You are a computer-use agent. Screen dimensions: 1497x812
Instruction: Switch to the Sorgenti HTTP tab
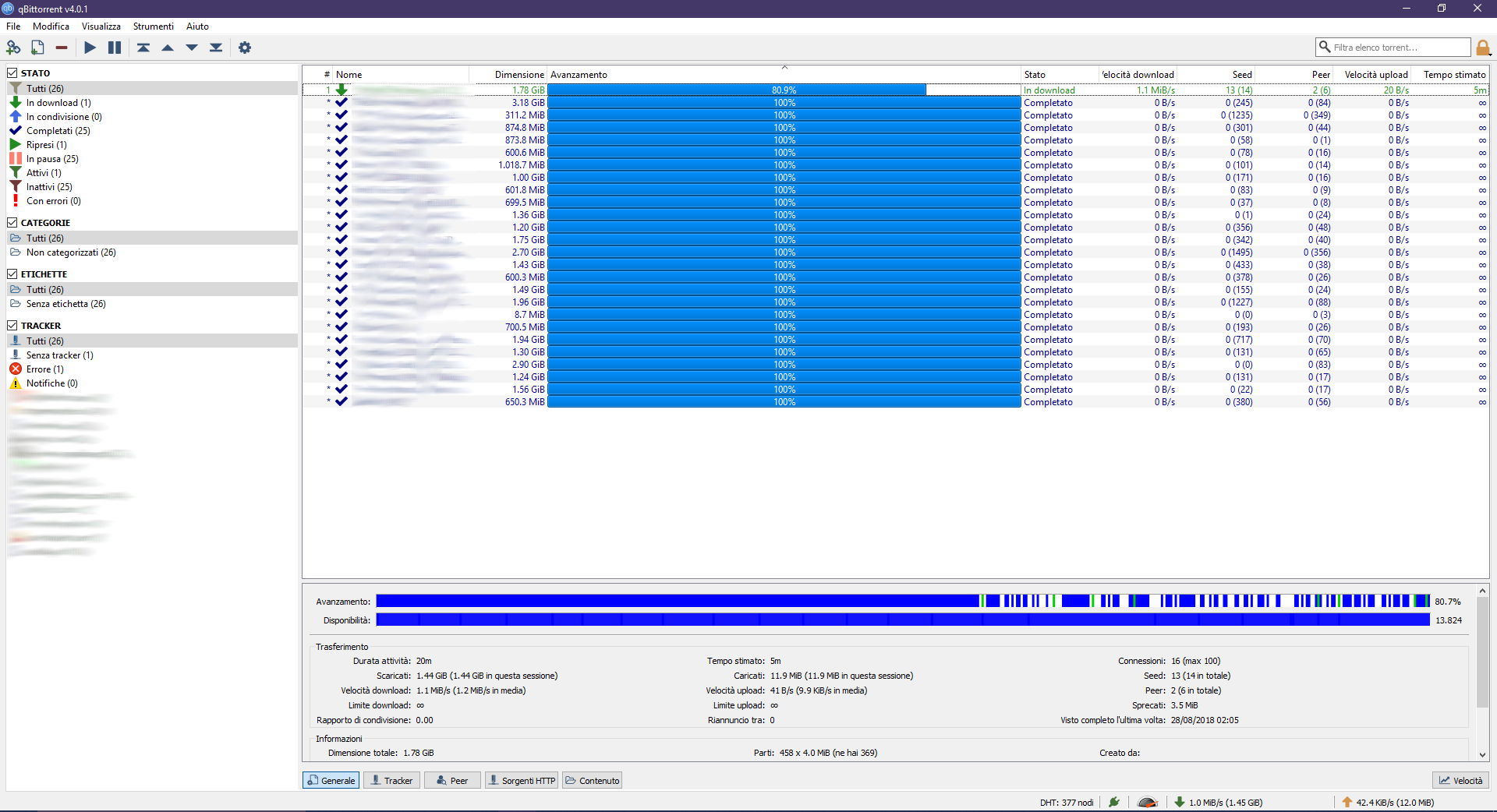[522, 780]
